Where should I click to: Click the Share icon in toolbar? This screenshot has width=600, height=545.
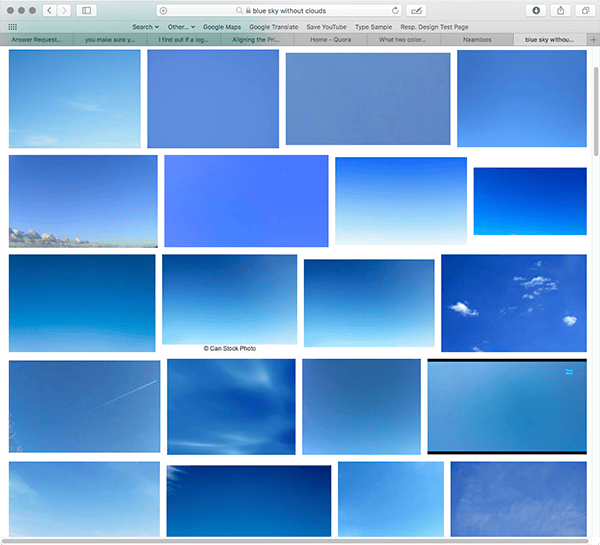(x=561, y=10)
